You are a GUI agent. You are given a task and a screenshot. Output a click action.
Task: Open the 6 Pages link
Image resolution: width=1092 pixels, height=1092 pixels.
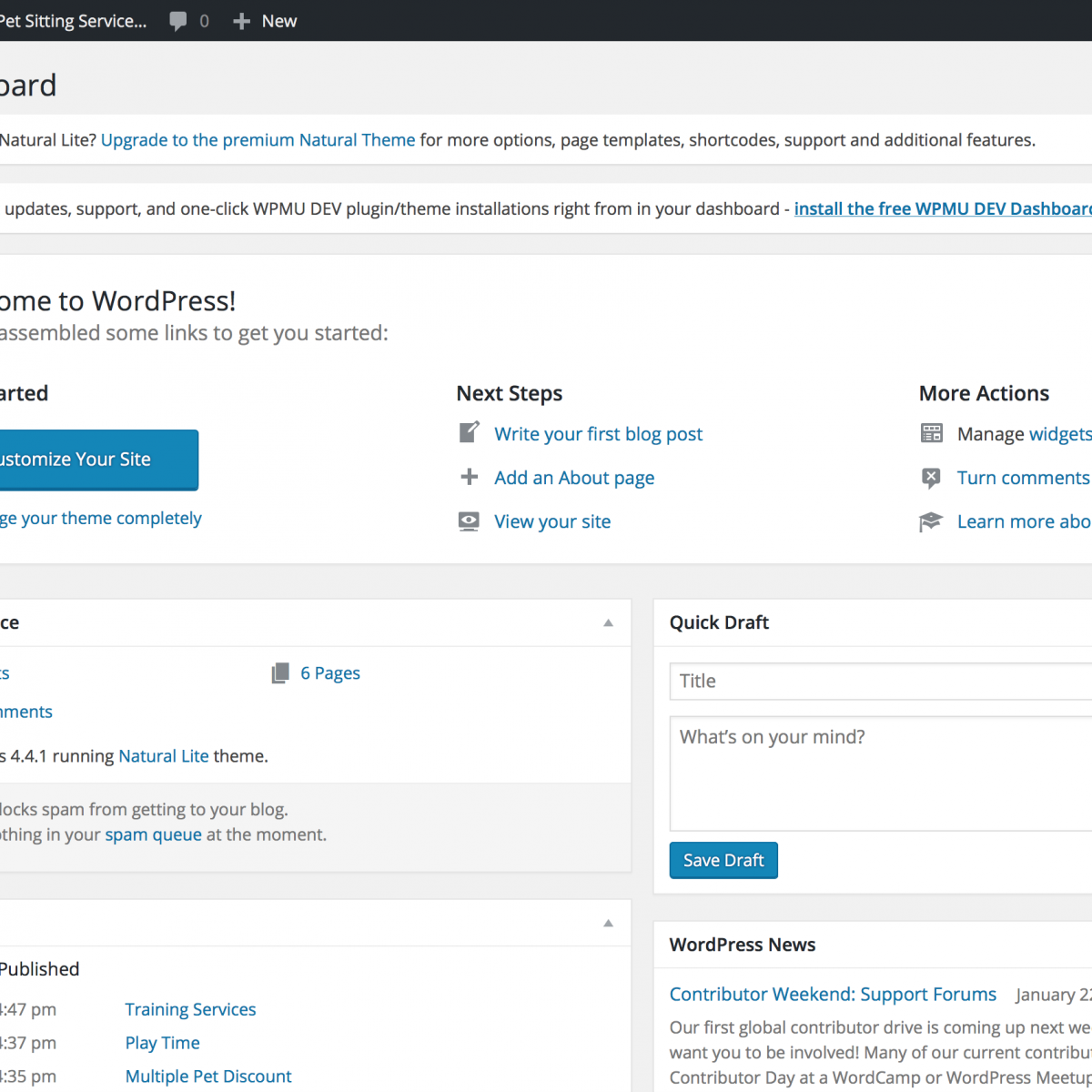tap(330, 673)
